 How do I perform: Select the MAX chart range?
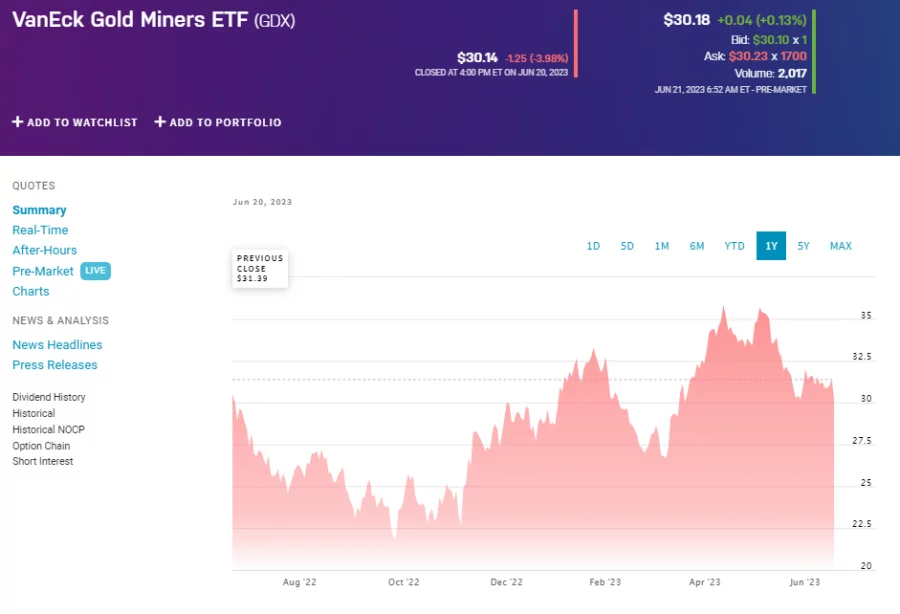[x=840, y=246]
